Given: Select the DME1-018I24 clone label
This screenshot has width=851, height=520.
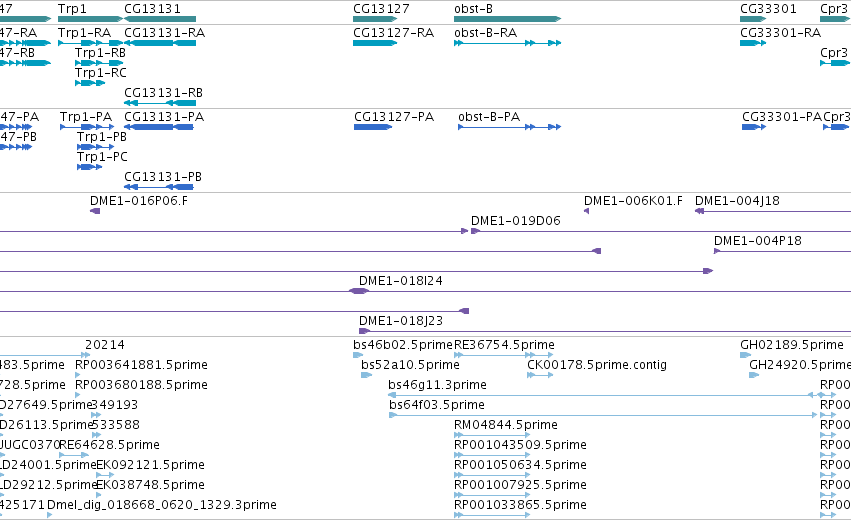Looking at the screenshot, I should point(401,281).
